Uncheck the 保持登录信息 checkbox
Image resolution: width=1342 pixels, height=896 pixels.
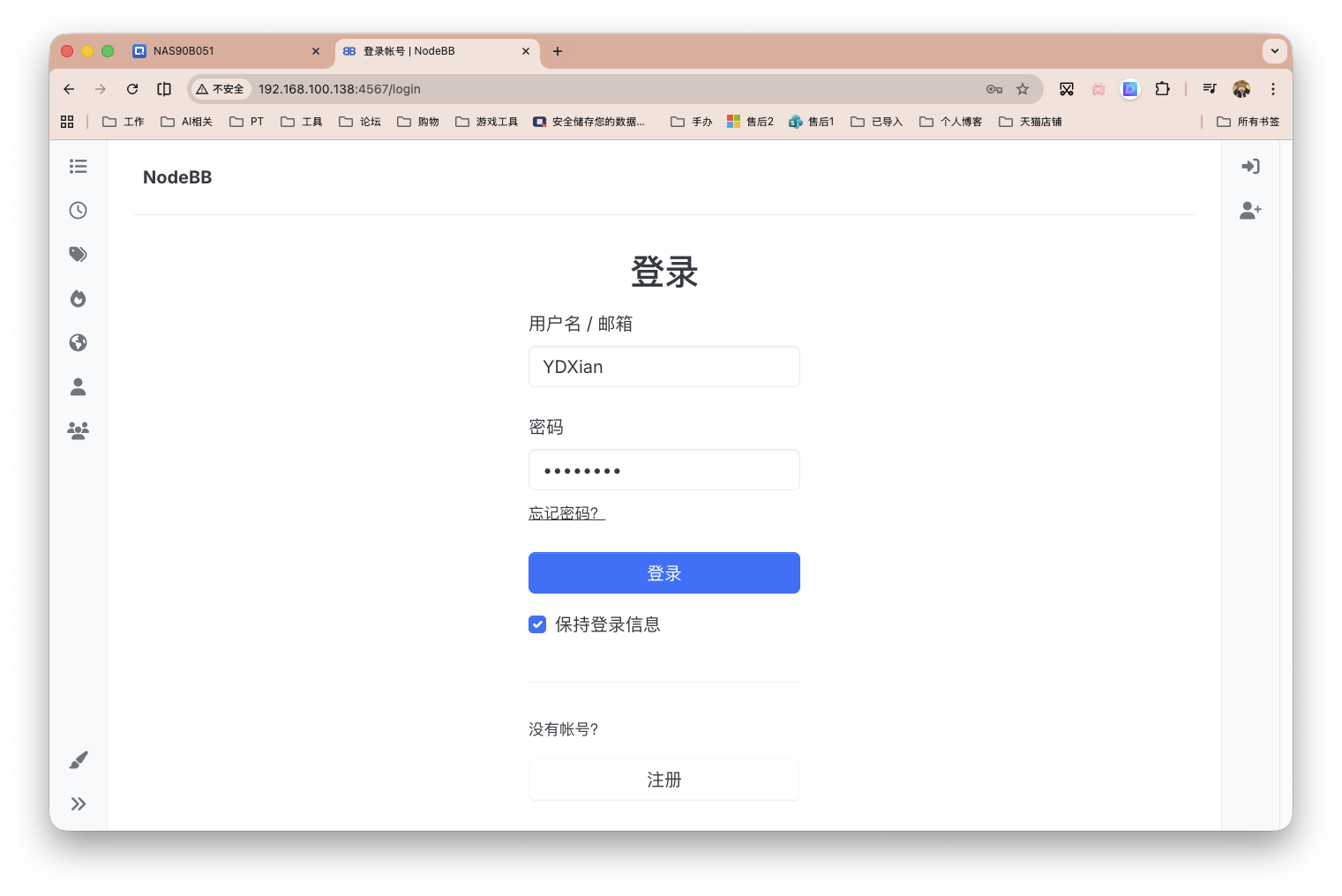tap(537, 623)
